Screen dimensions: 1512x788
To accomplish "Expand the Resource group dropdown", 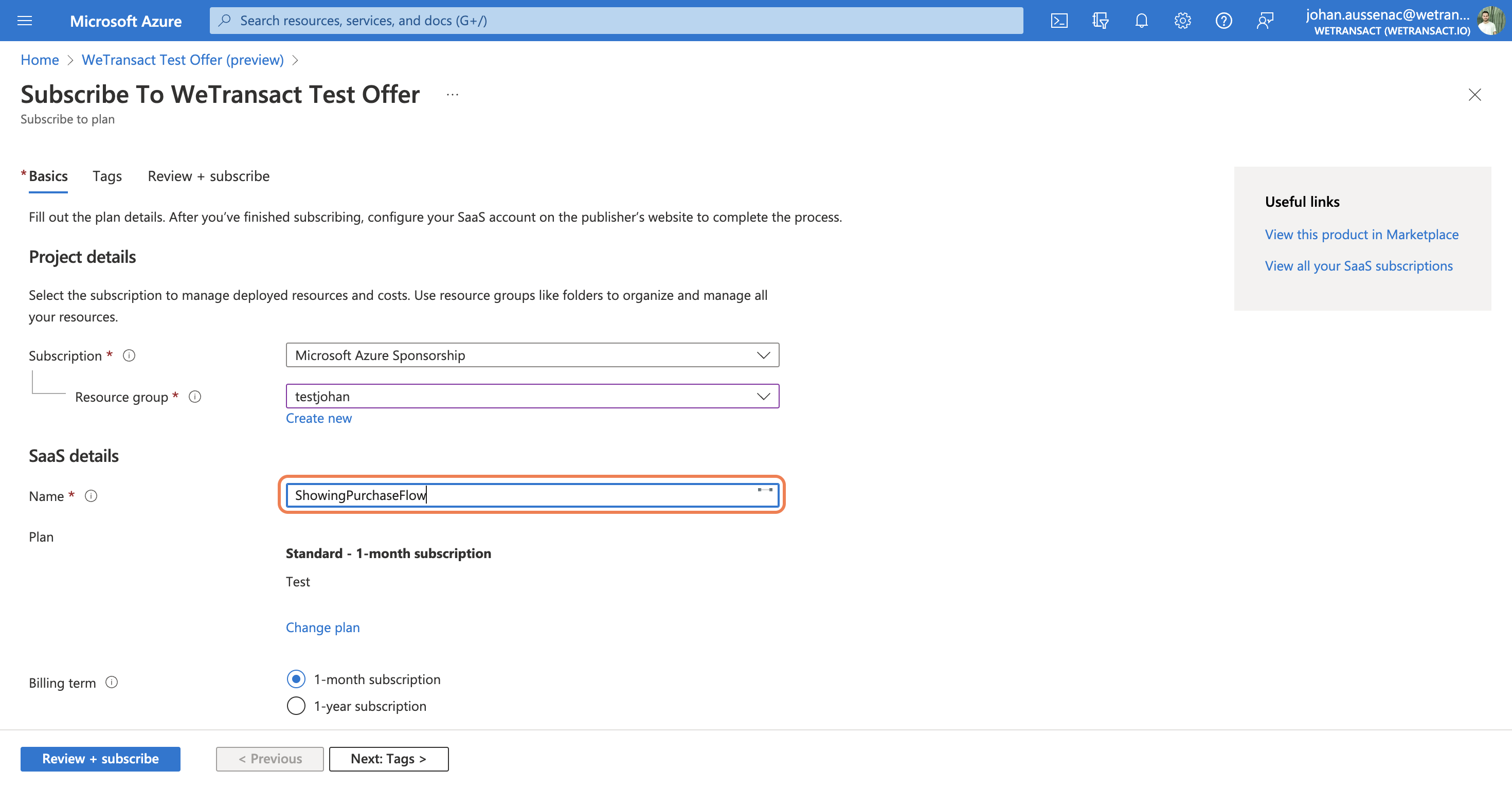I will (x=532, y=396).
